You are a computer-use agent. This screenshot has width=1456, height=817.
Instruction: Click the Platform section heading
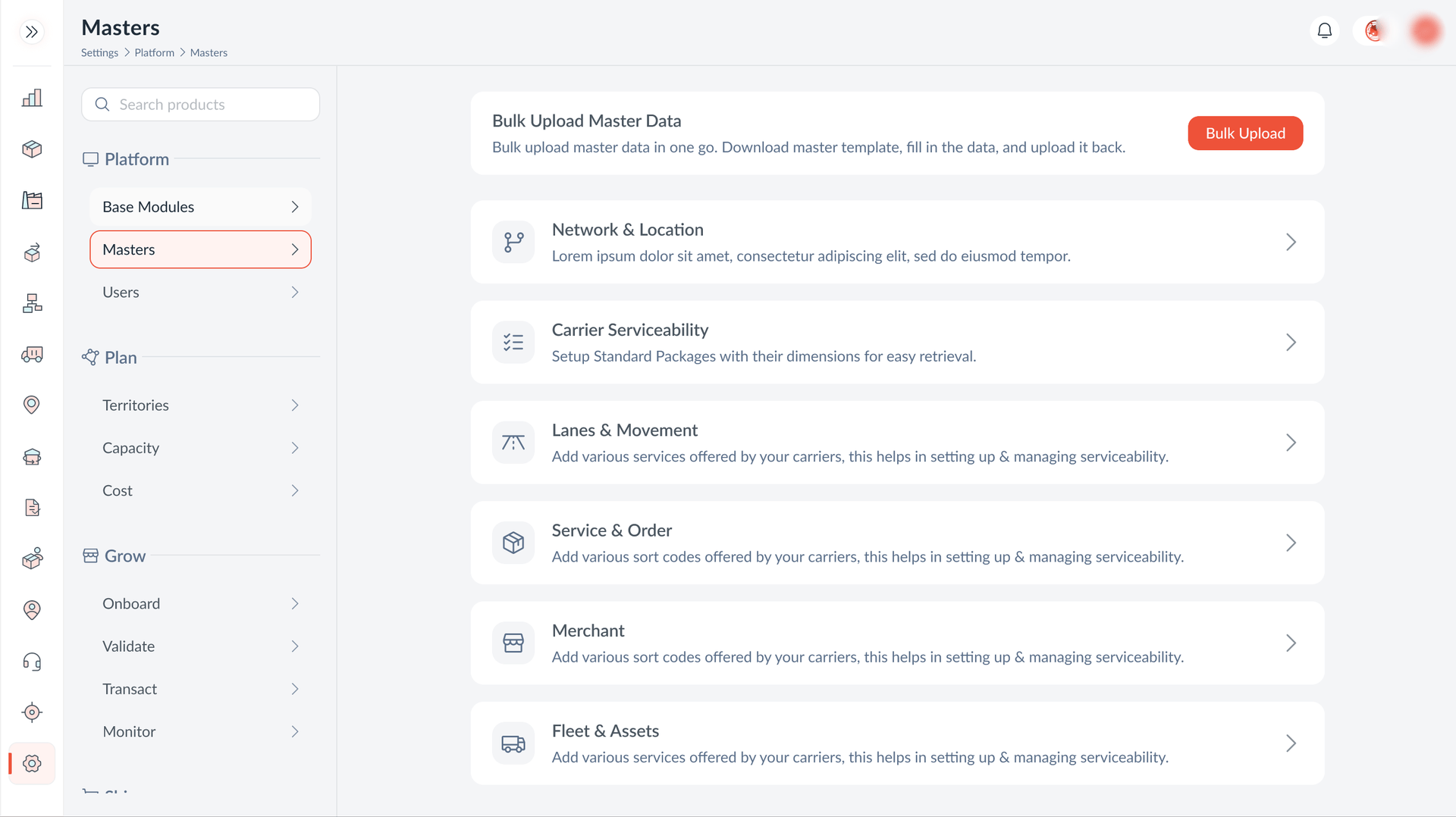(136, 159)
